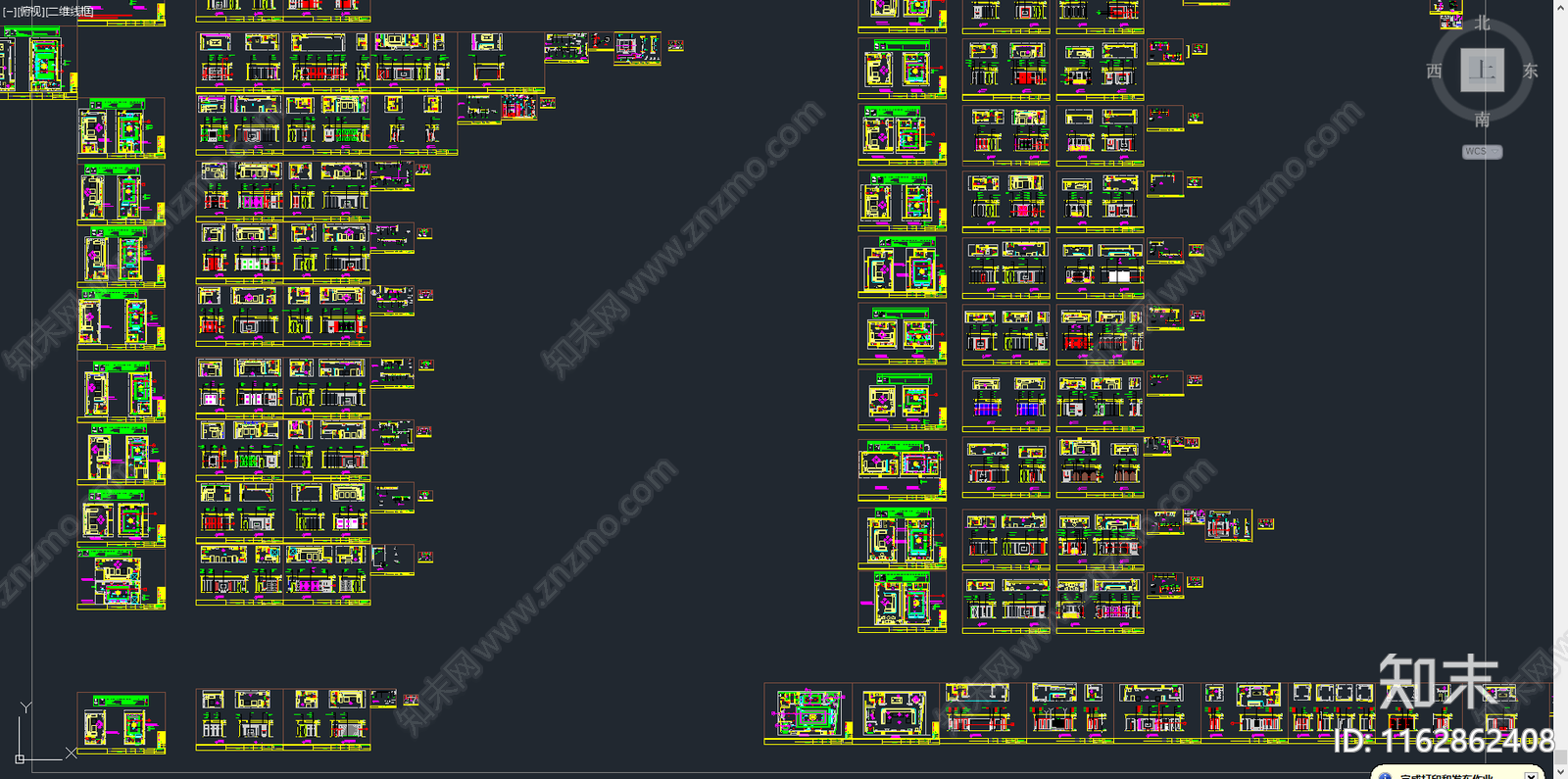Click the blue info icon in notification bubble
This screenshot has height=779, width=1568.
tap(1385, 776)
